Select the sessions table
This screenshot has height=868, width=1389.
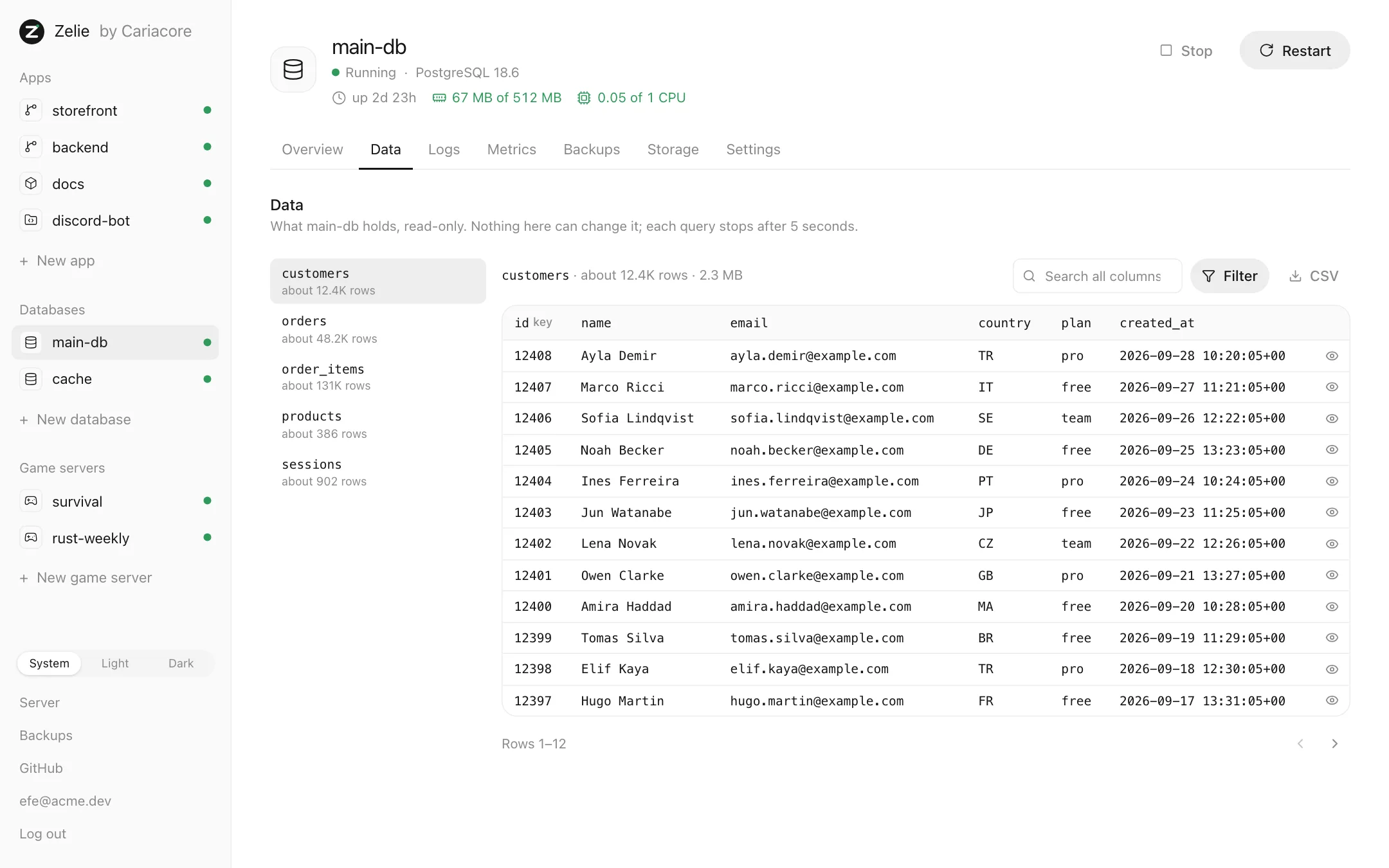pos(378,473)
